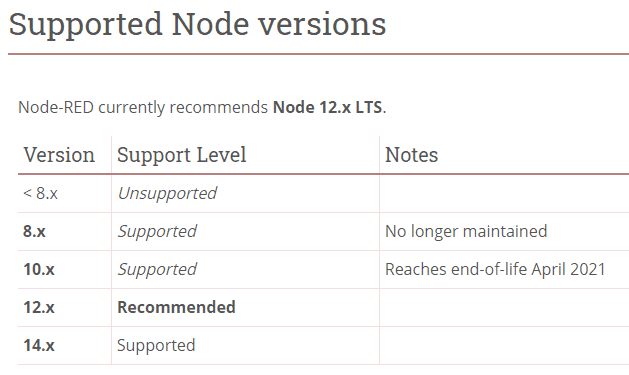Click the No longer maintained note
Viewport: 629px width, 375px height.
point(466,231)
